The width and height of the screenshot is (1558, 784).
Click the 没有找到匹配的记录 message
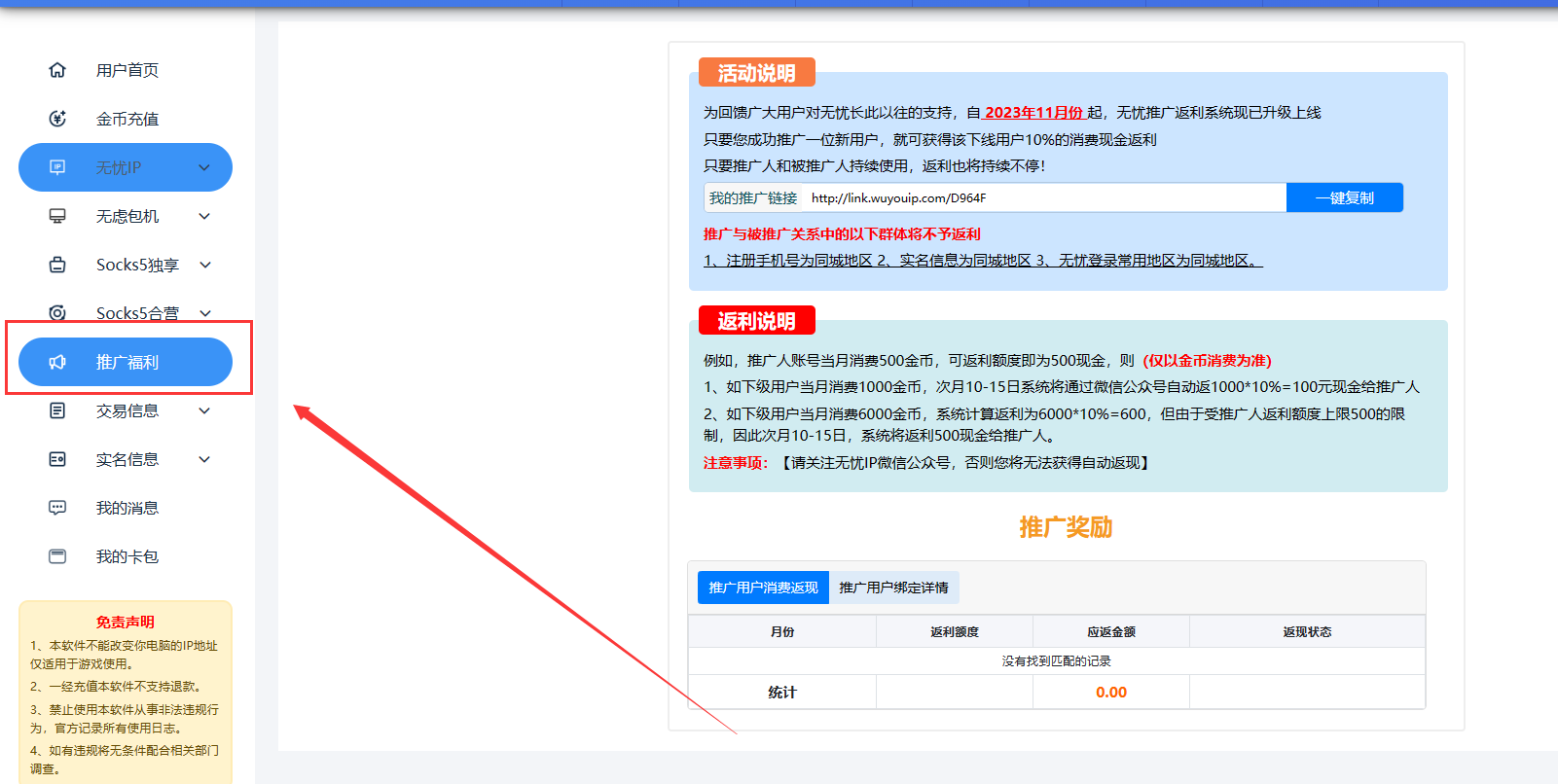click(x=1057, y=661)
